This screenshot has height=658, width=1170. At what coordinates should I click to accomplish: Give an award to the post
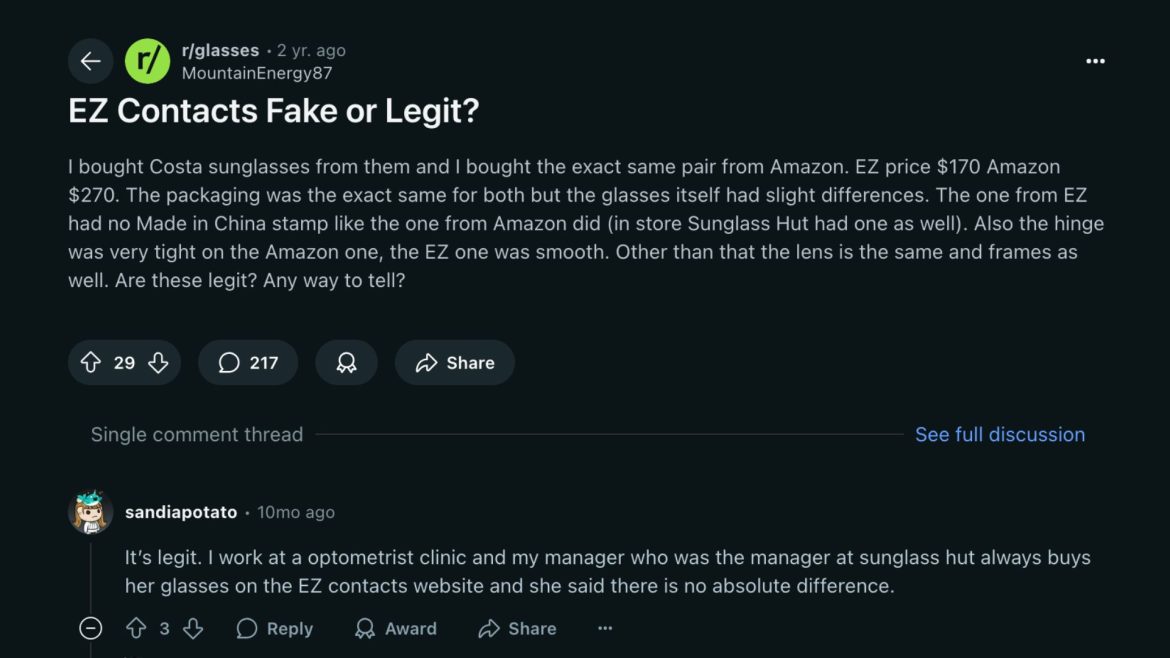pos(346,363)
